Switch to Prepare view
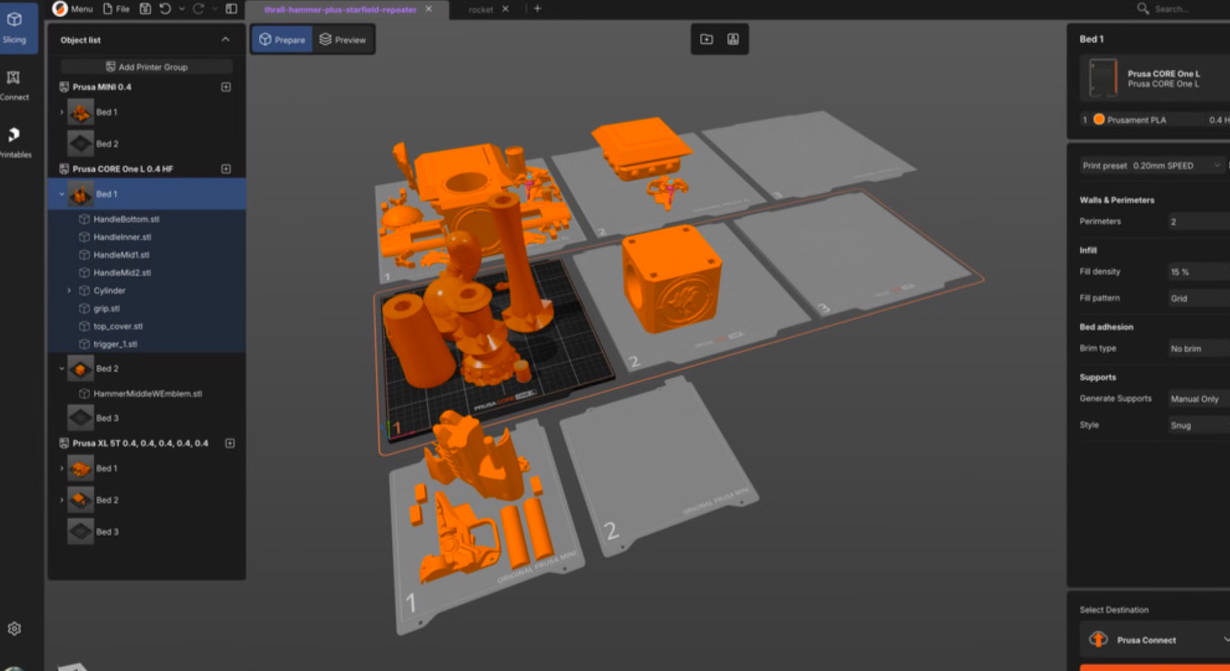 (283, 40)
